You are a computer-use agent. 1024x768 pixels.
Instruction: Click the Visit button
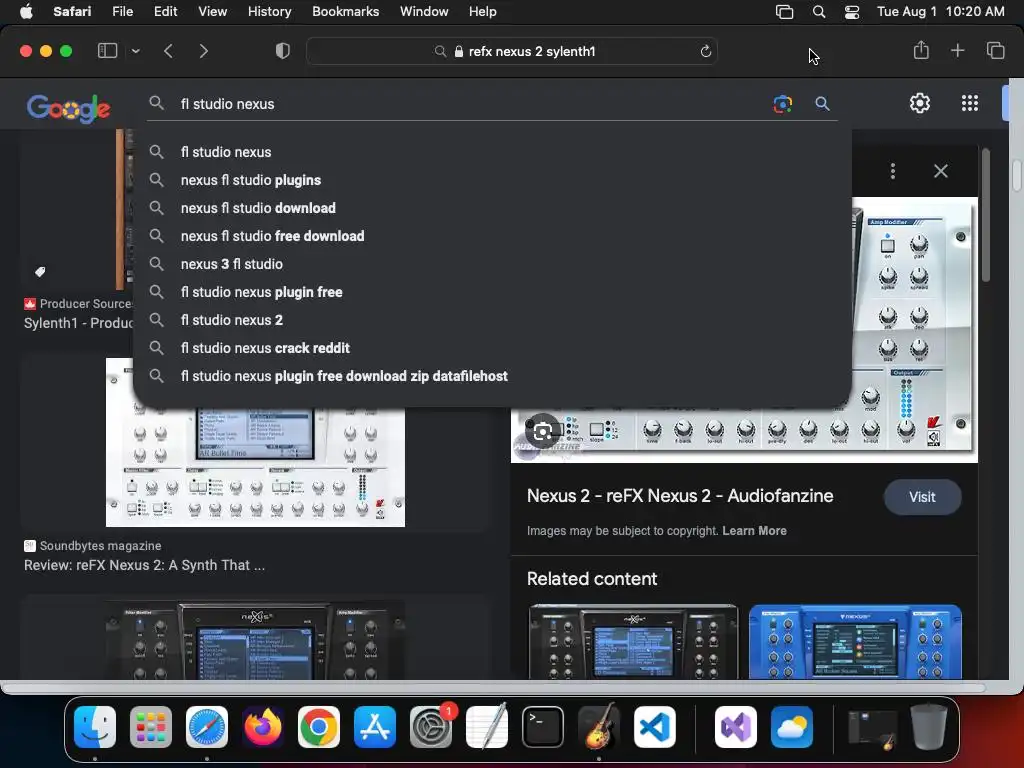pos(922,497)
